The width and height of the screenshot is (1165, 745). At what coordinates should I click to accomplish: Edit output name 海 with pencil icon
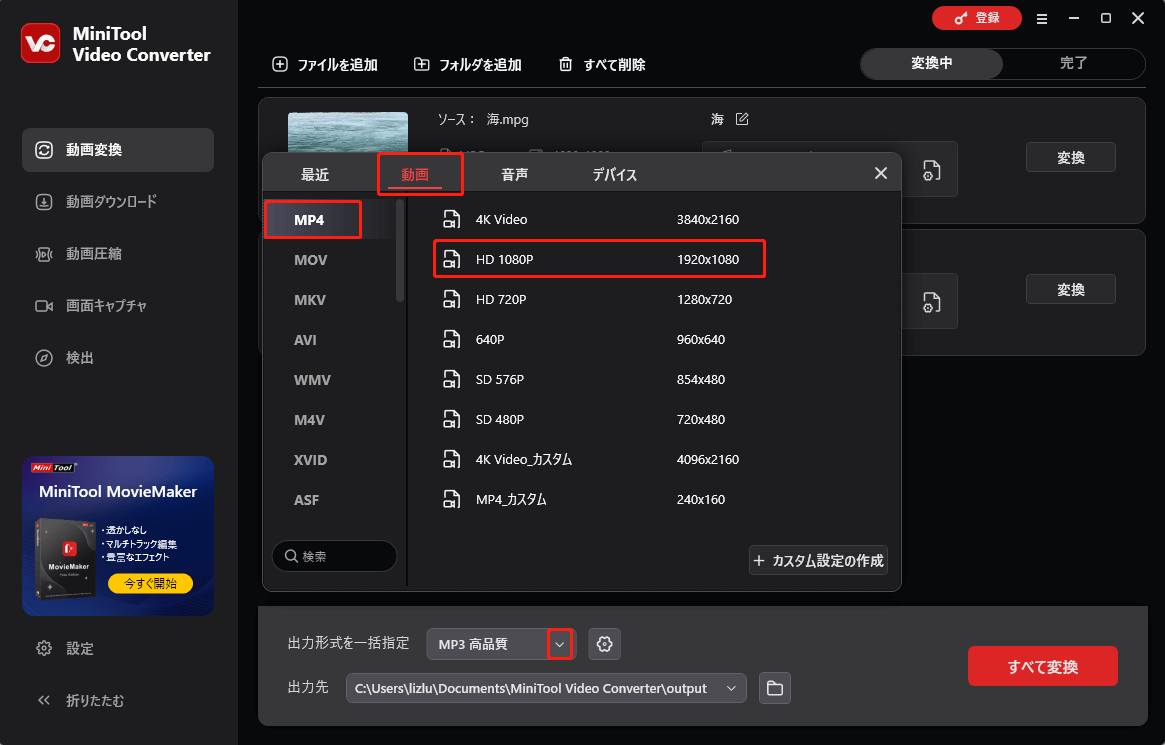tap(742, 119)
